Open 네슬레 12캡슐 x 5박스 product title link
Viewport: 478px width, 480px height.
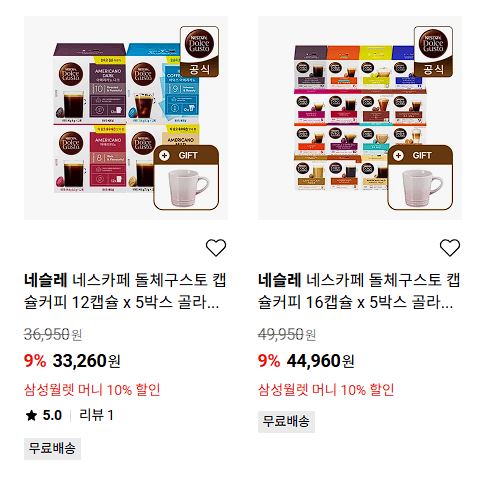point(125,291)
